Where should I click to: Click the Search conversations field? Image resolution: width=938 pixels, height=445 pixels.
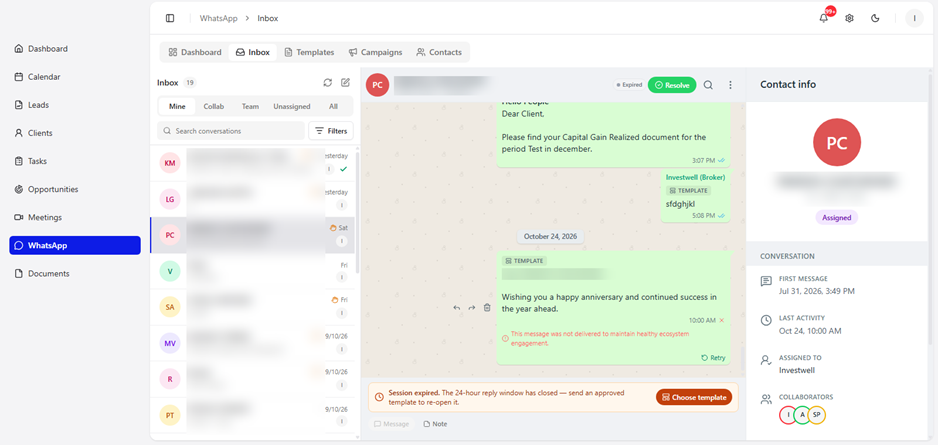231,130
